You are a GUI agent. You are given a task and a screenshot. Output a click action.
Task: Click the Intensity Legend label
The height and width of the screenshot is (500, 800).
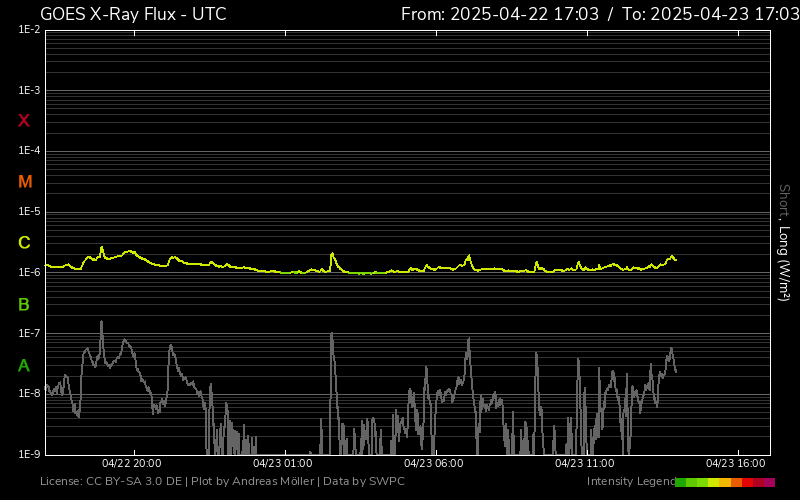click(631, 481)
